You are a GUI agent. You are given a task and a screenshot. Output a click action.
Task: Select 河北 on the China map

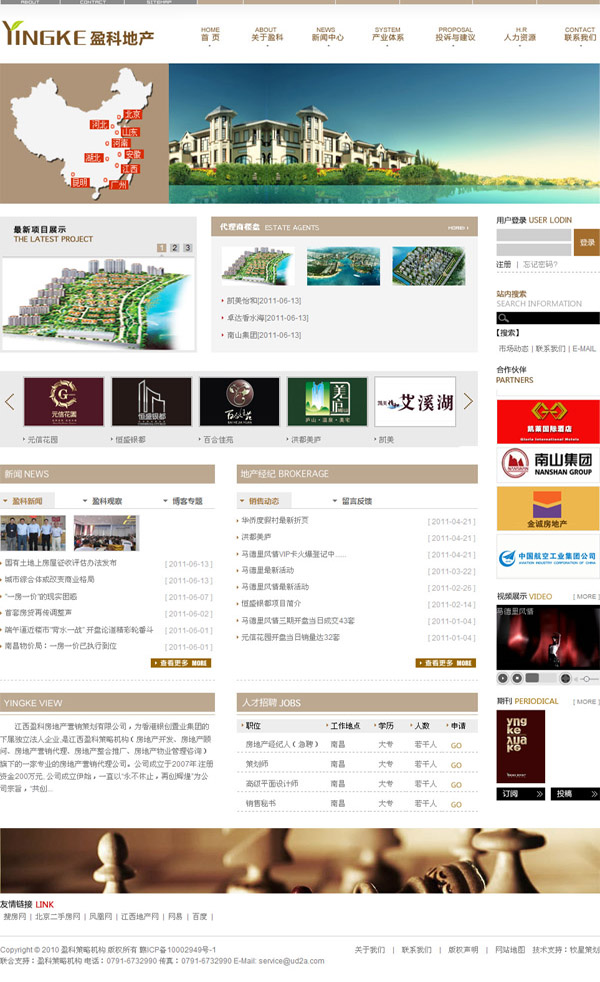(100, 125)
